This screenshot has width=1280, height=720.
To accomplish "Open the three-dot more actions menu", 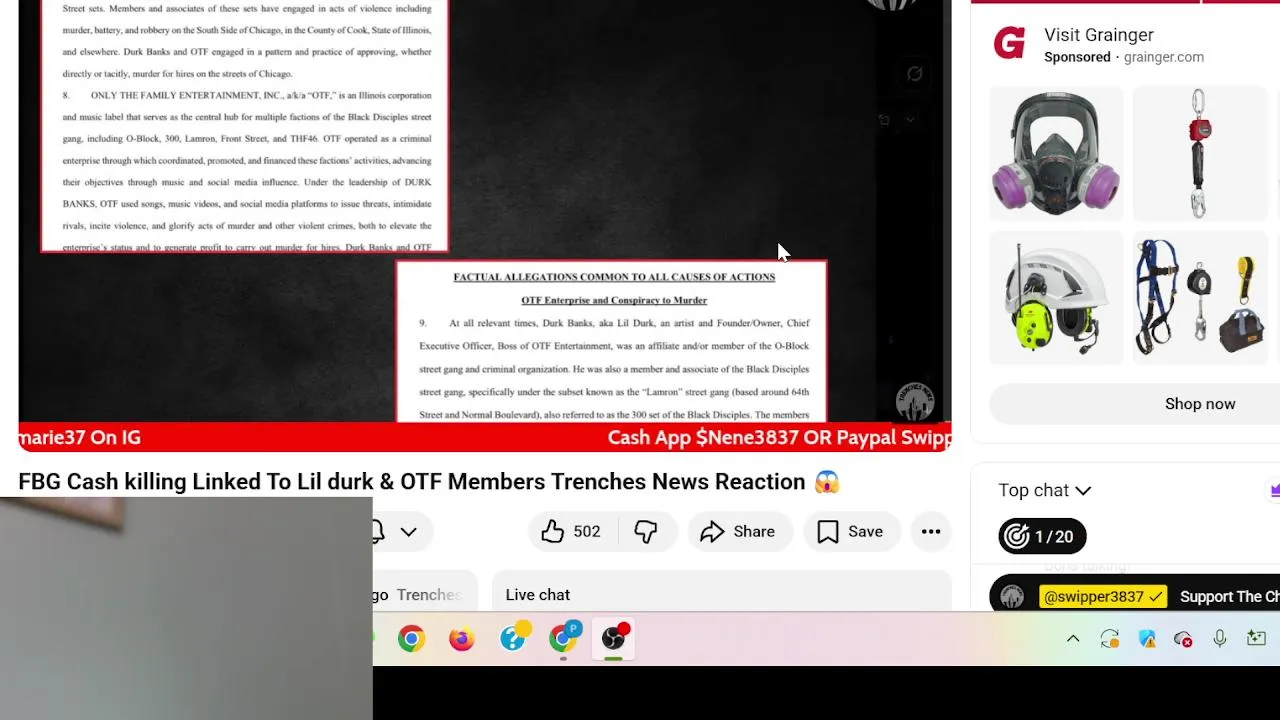I will click(x=931, y=532).
